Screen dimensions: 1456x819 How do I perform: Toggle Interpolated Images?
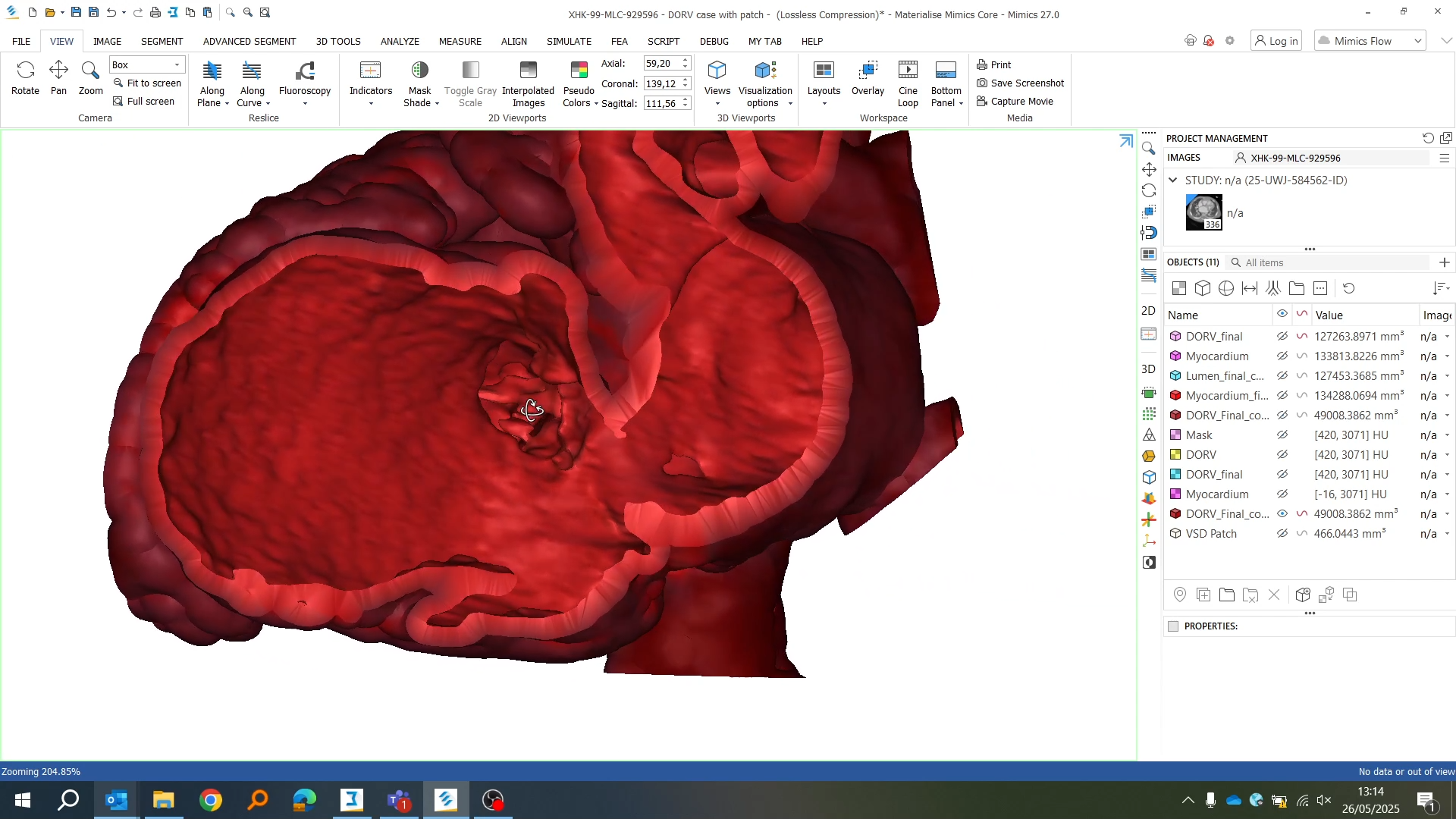pos(529,83)
